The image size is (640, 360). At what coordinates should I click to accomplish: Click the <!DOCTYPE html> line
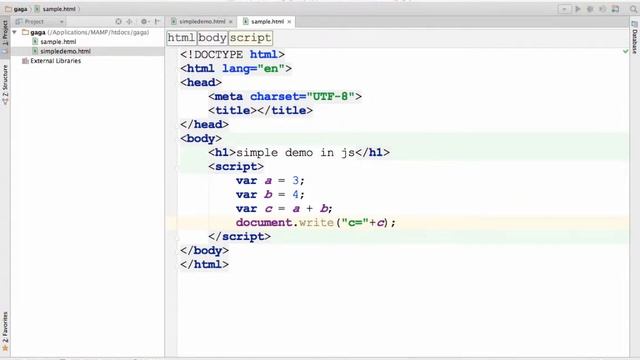232,55
